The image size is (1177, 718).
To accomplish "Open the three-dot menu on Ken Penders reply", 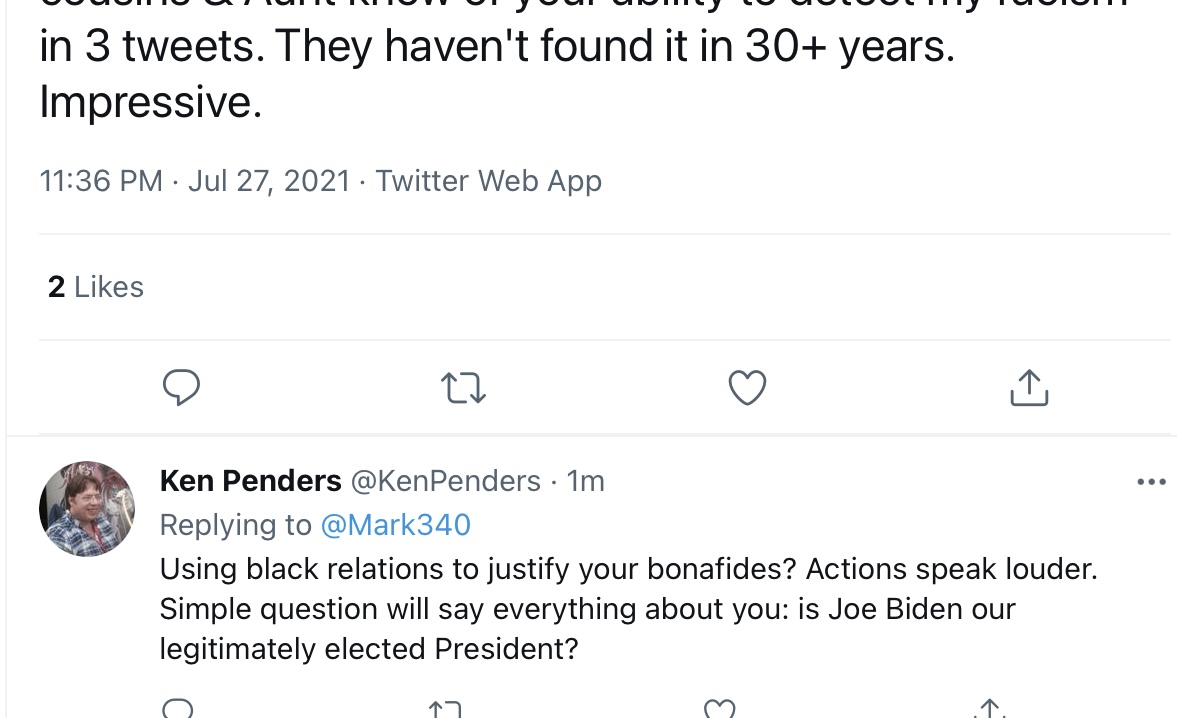I will tap(1151, 482).
